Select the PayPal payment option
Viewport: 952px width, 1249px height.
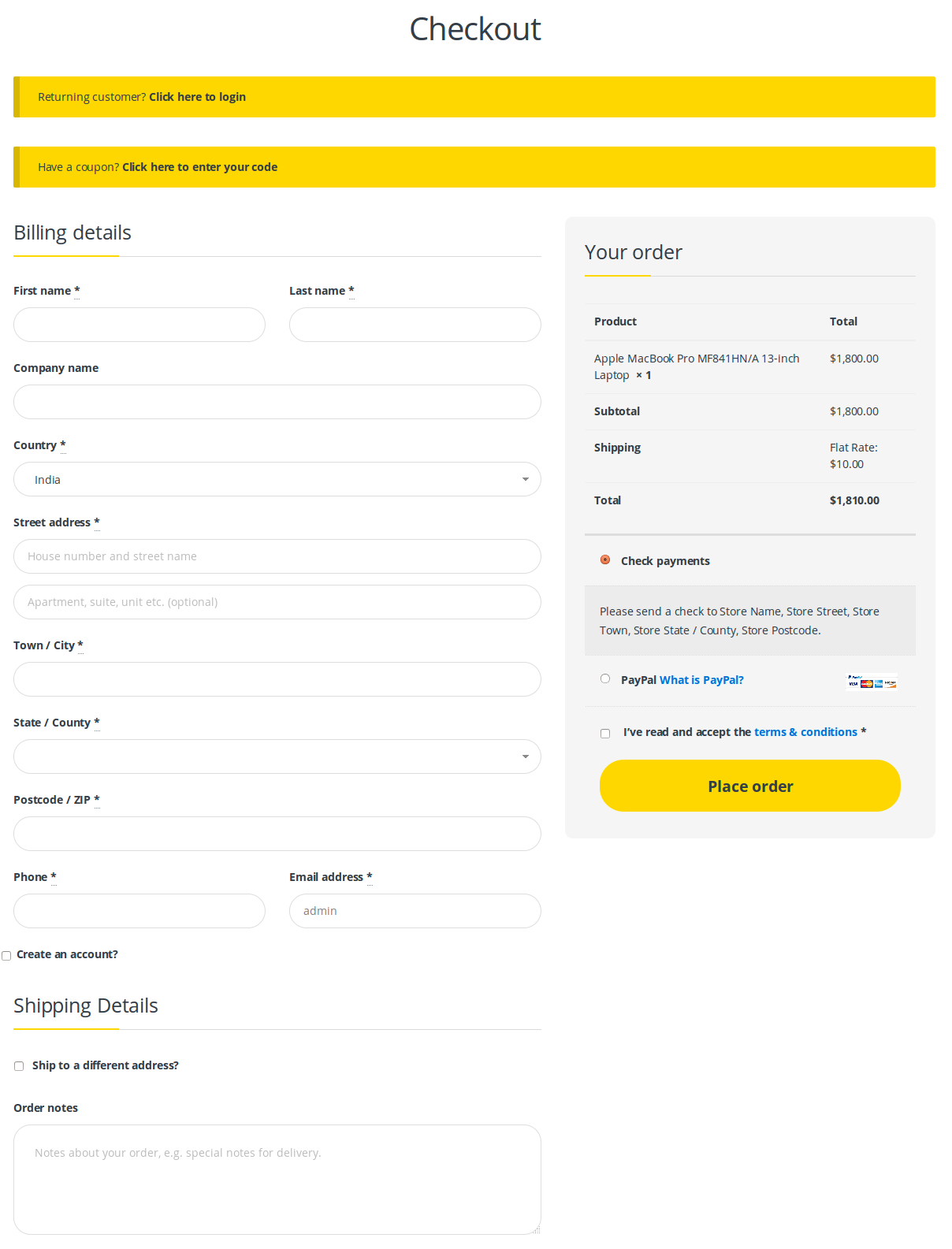coord(605,679)
